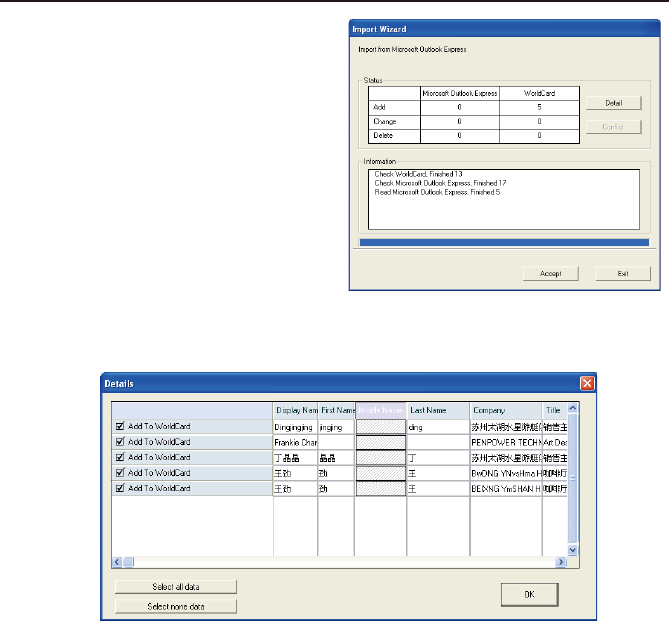Confirm the Details dialog with OK
The height and width of the screenshot is (621, 669).
(529, 595)
